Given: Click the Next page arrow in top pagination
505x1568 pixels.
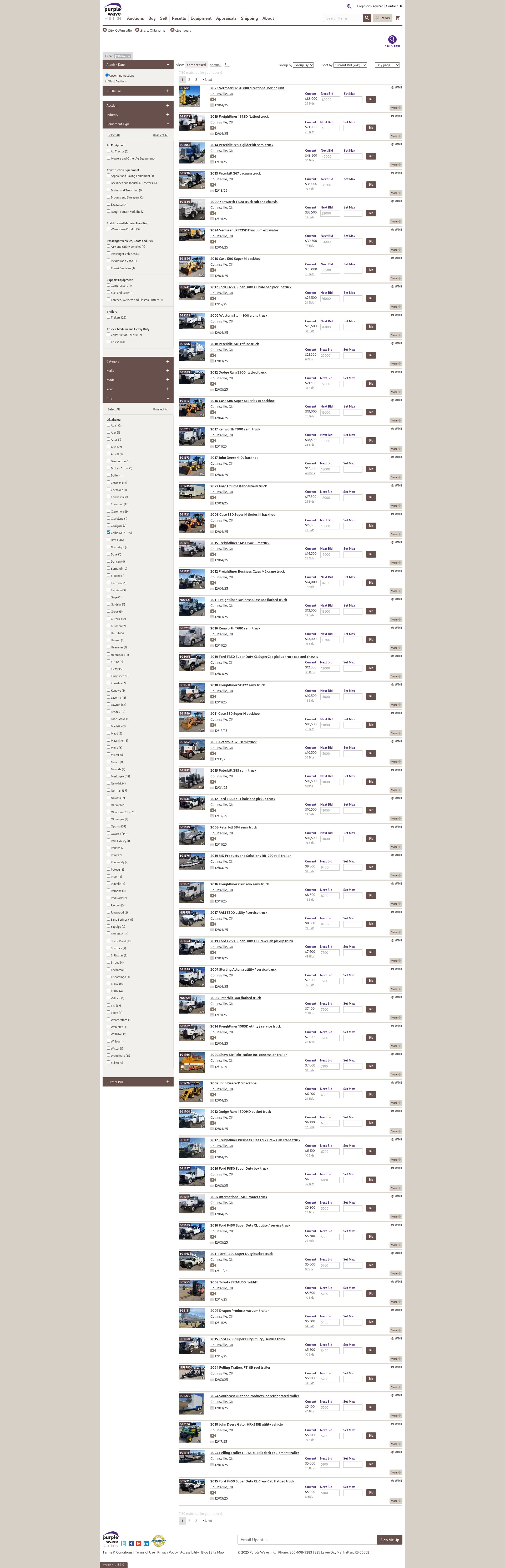Looking at the screenshot, I should point(208,80).
